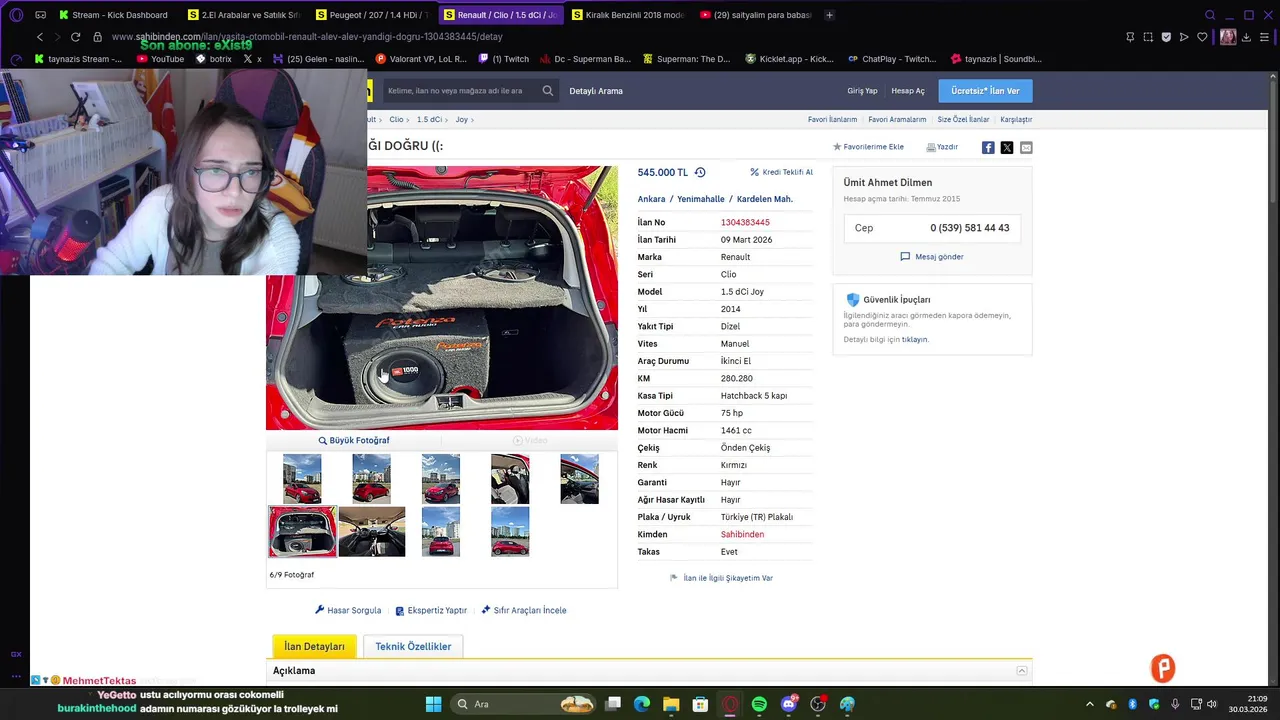Image resolution: width=1280 pixels, height=720 pixels.
Task: Add listing via Favorilerime Ekle
Action: coord(868,147)
